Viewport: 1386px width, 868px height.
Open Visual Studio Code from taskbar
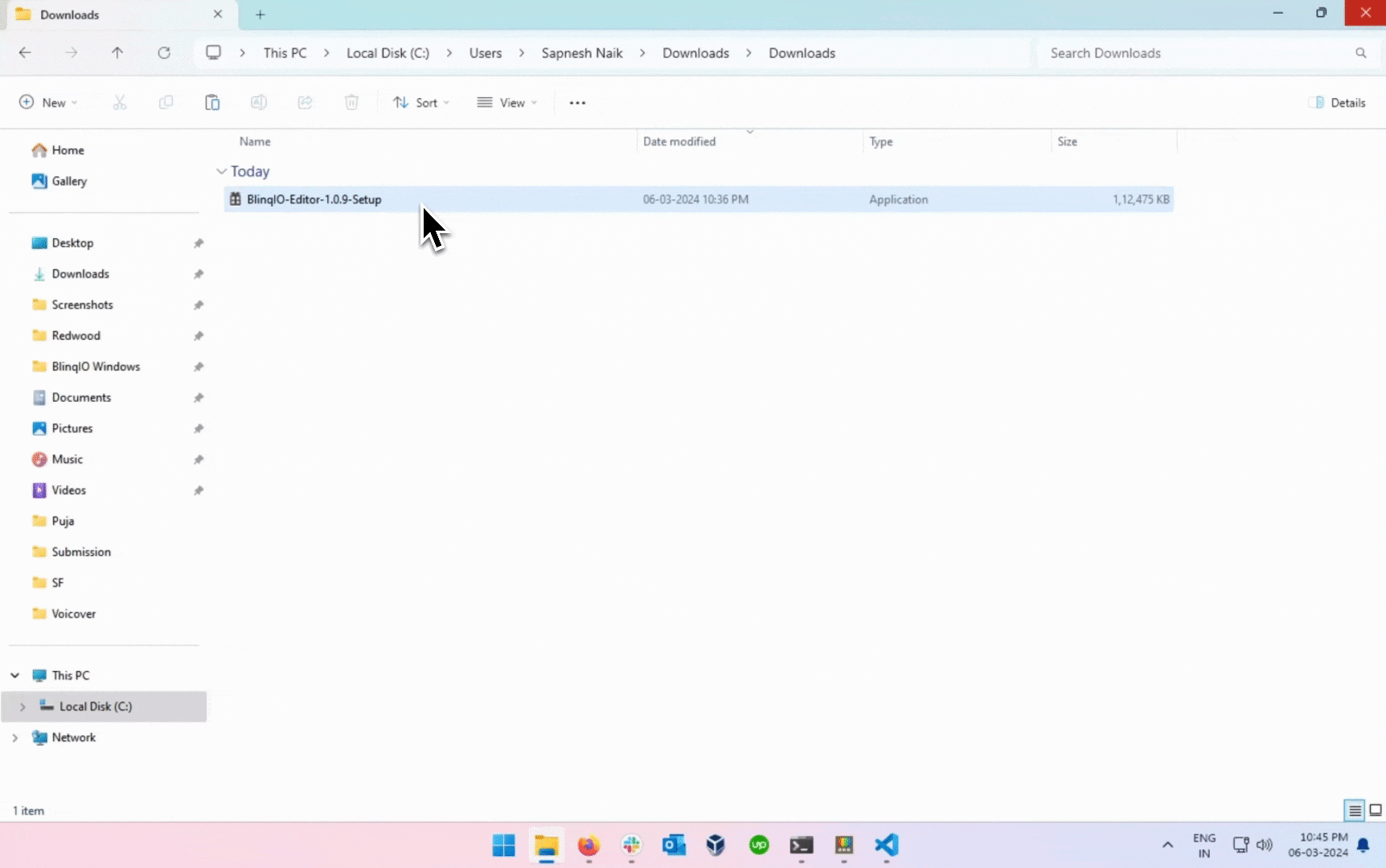(886, 845)
